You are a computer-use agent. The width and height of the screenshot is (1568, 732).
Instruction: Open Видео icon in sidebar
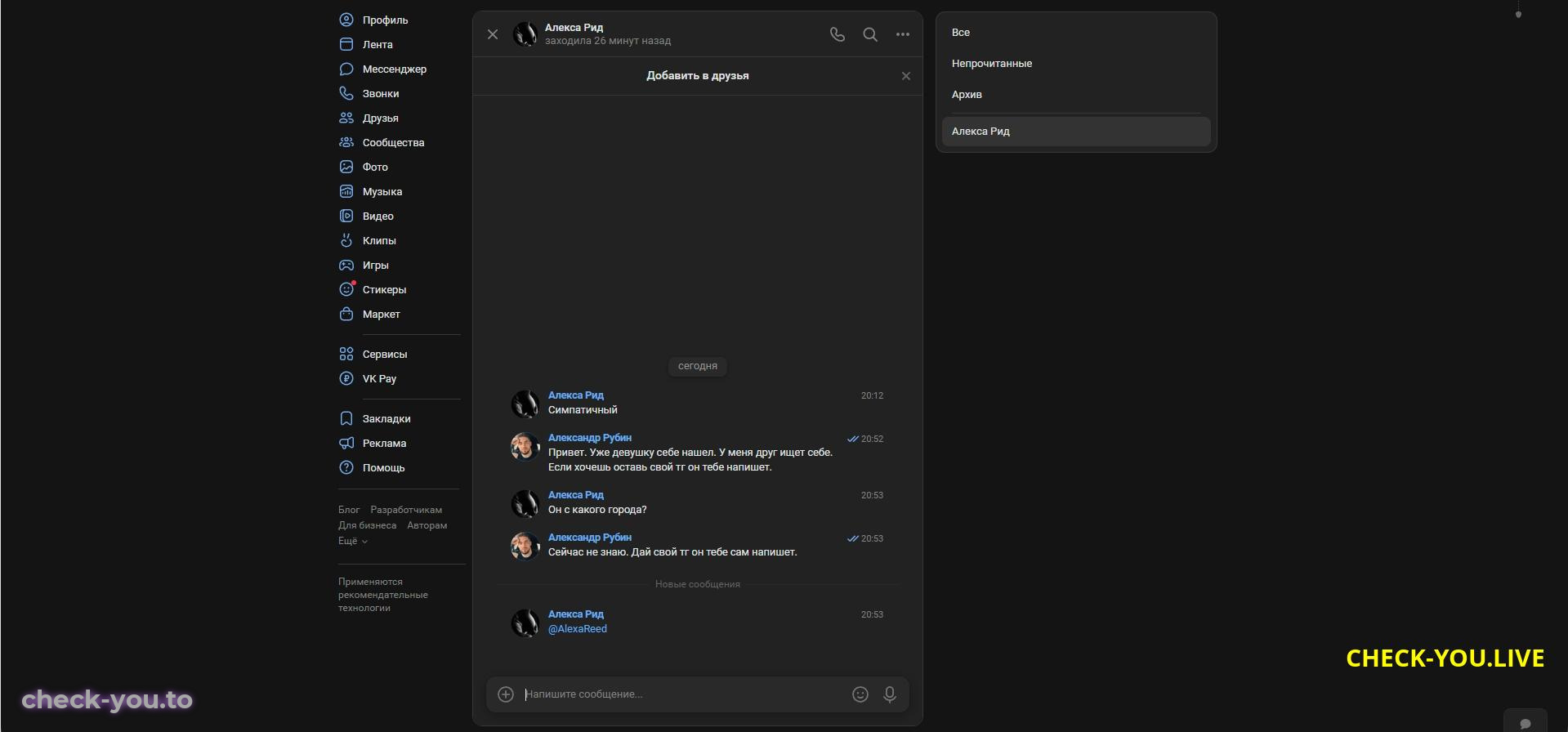point(346,216)
